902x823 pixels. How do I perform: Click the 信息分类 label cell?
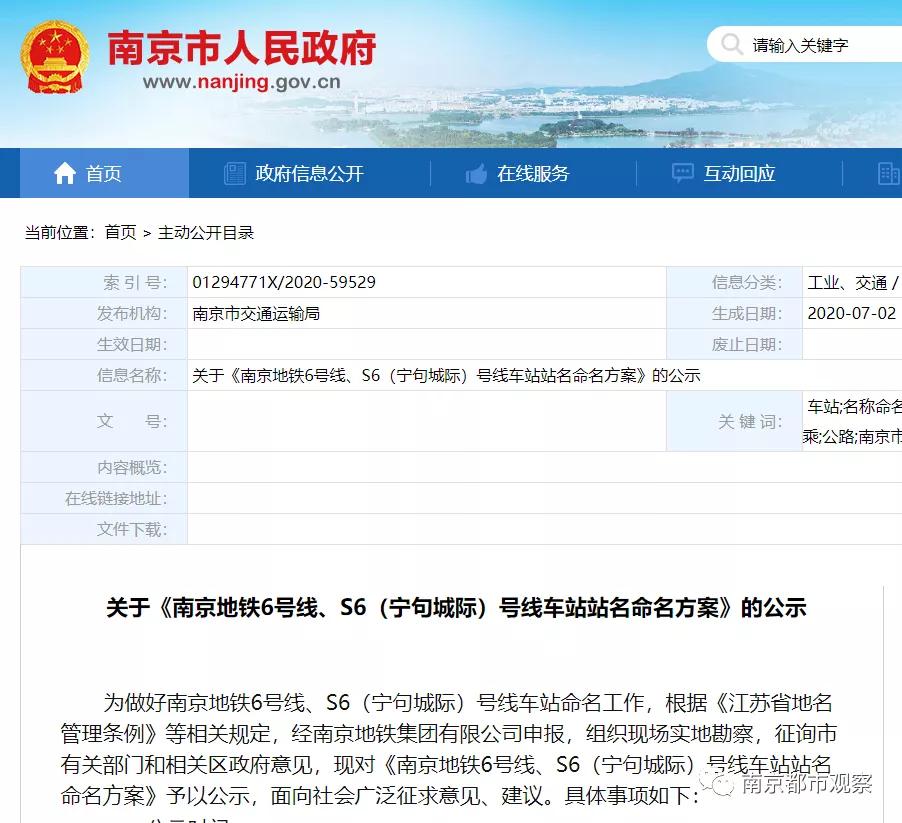(735, 282)
